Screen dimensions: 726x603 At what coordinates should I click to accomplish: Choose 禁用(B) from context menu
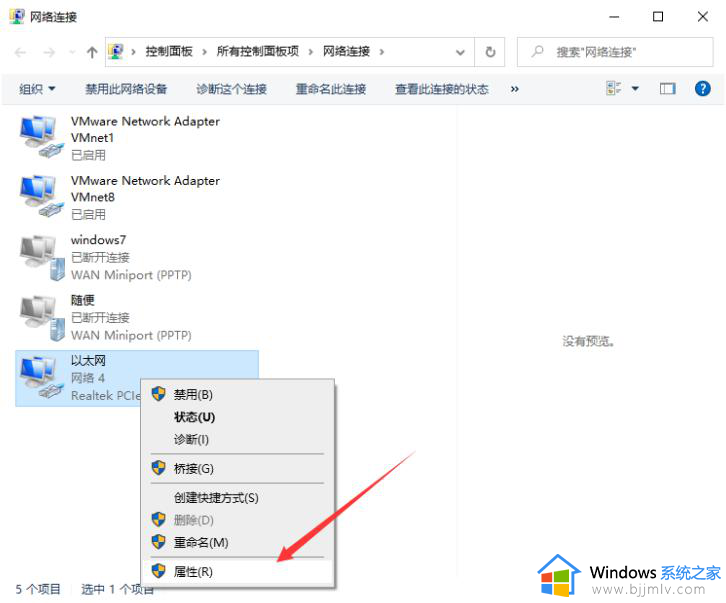pyautogui.click(x=238, y=395)
